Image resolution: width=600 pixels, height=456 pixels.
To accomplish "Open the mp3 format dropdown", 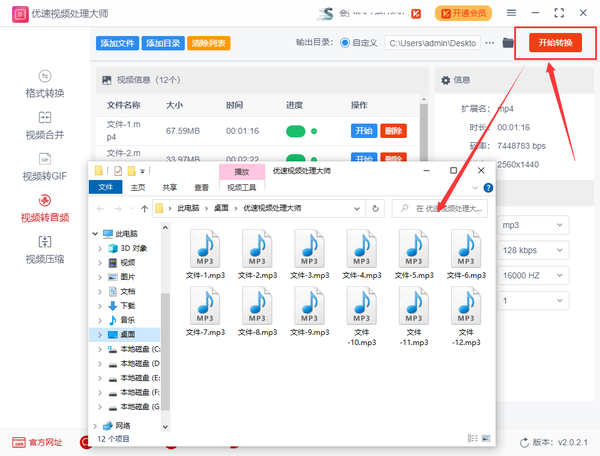I will tap(533, 225).
